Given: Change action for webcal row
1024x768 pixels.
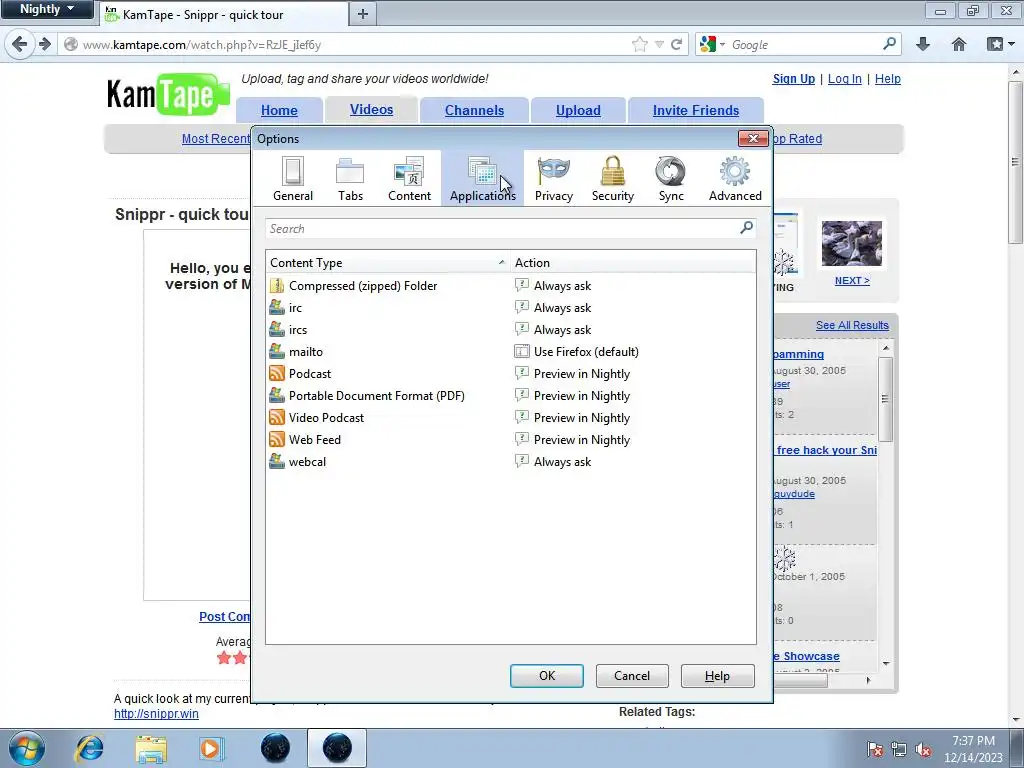Looking at the screenshot, I should (x=632, y=462).
